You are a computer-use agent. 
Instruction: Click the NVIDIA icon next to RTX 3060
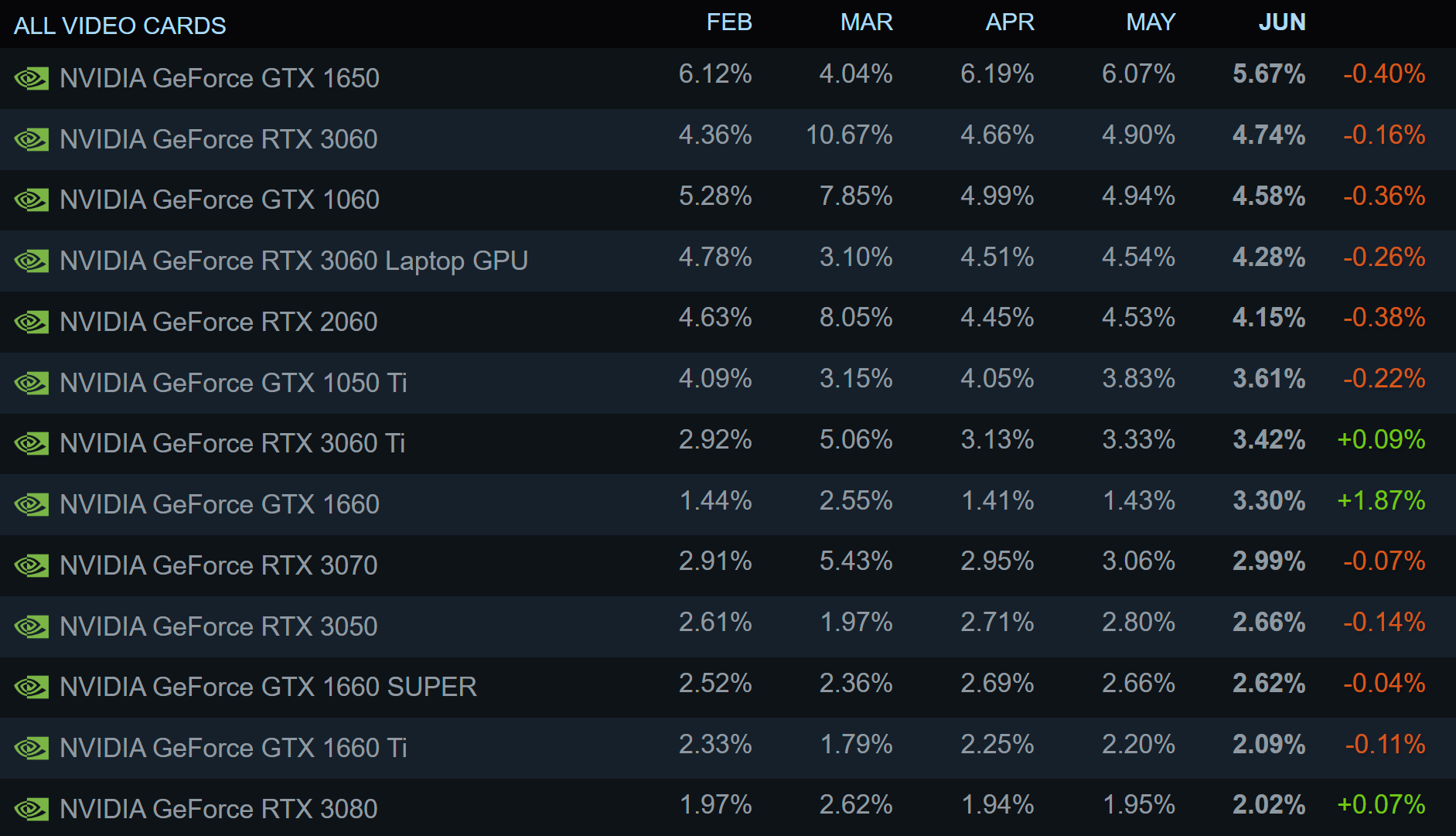point(32,139)
